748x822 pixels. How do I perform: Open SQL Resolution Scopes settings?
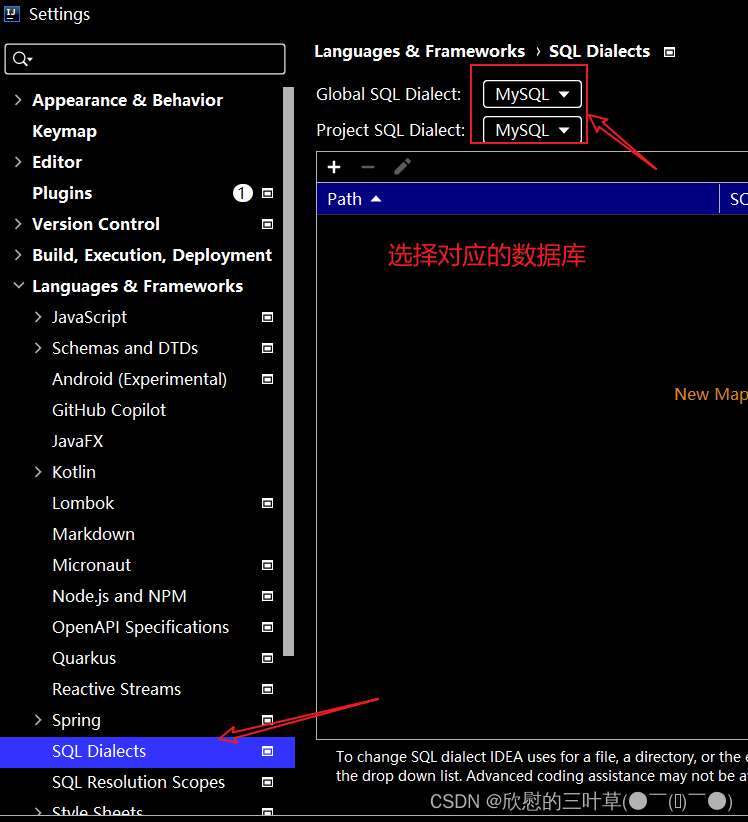point(139,782)
